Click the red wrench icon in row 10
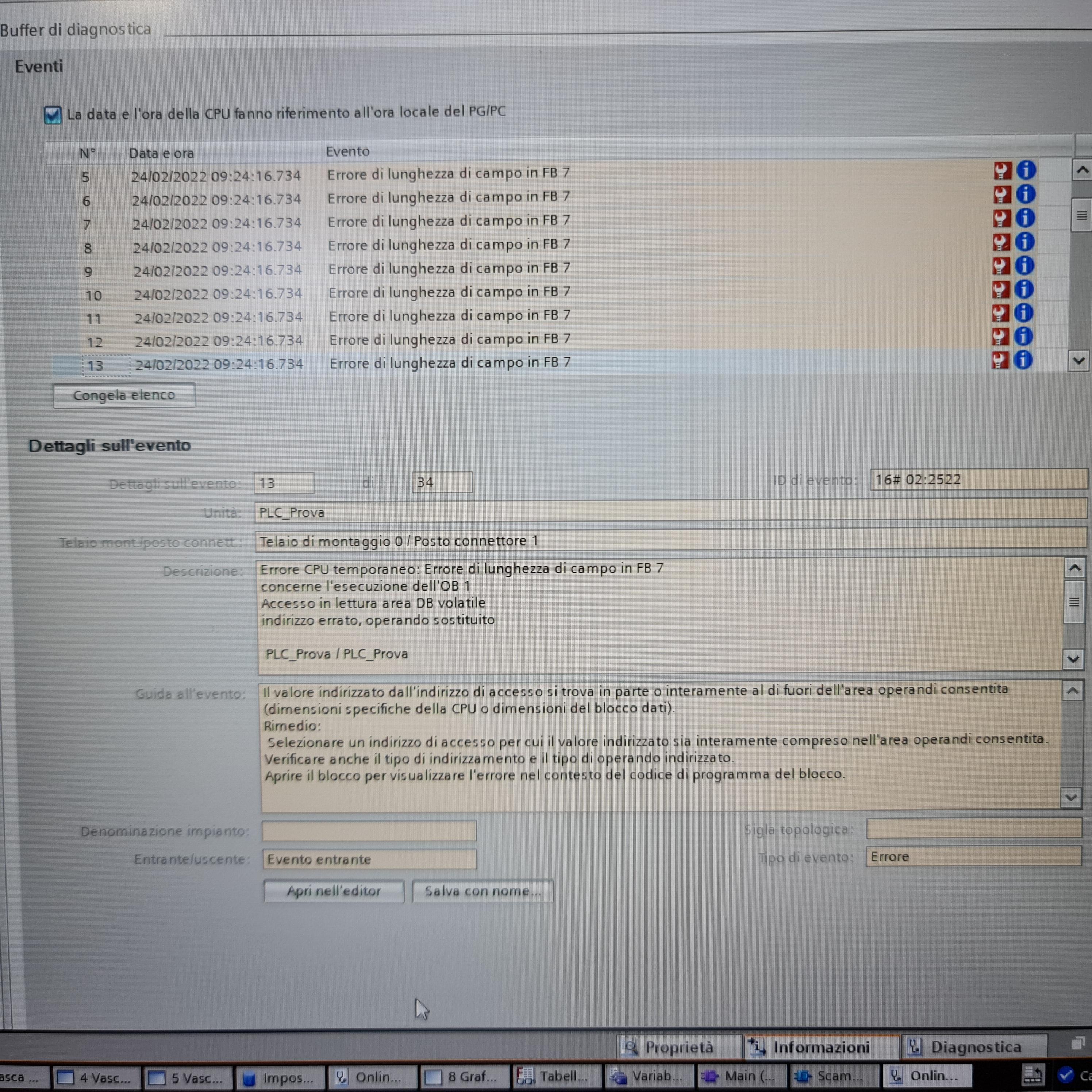Viewport: 1092px width, 1092px height. click(1000, 290)
